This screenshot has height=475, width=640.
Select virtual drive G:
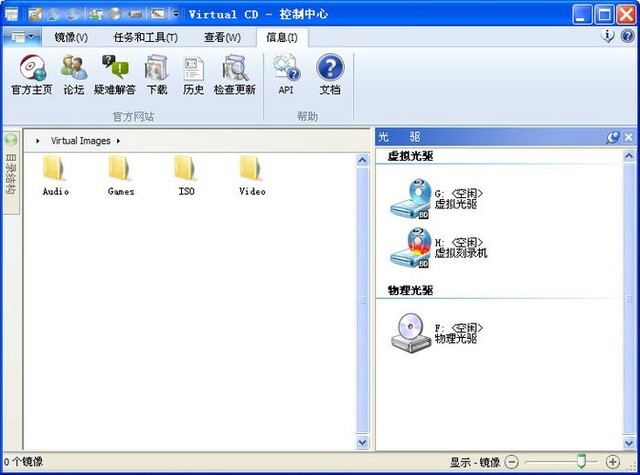(x=410, y=198)
